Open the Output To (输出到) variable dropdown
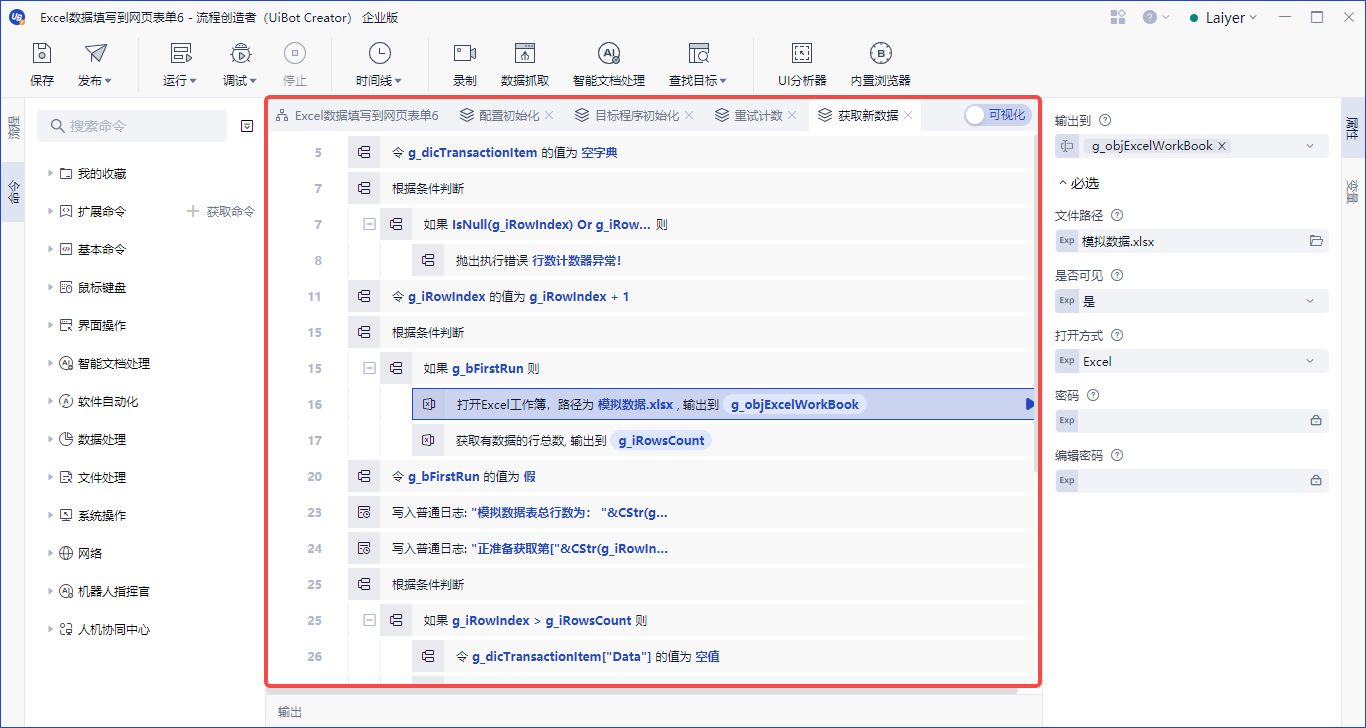The width and height of the screenshot is (1366, 728). [x=1310, y=146]
